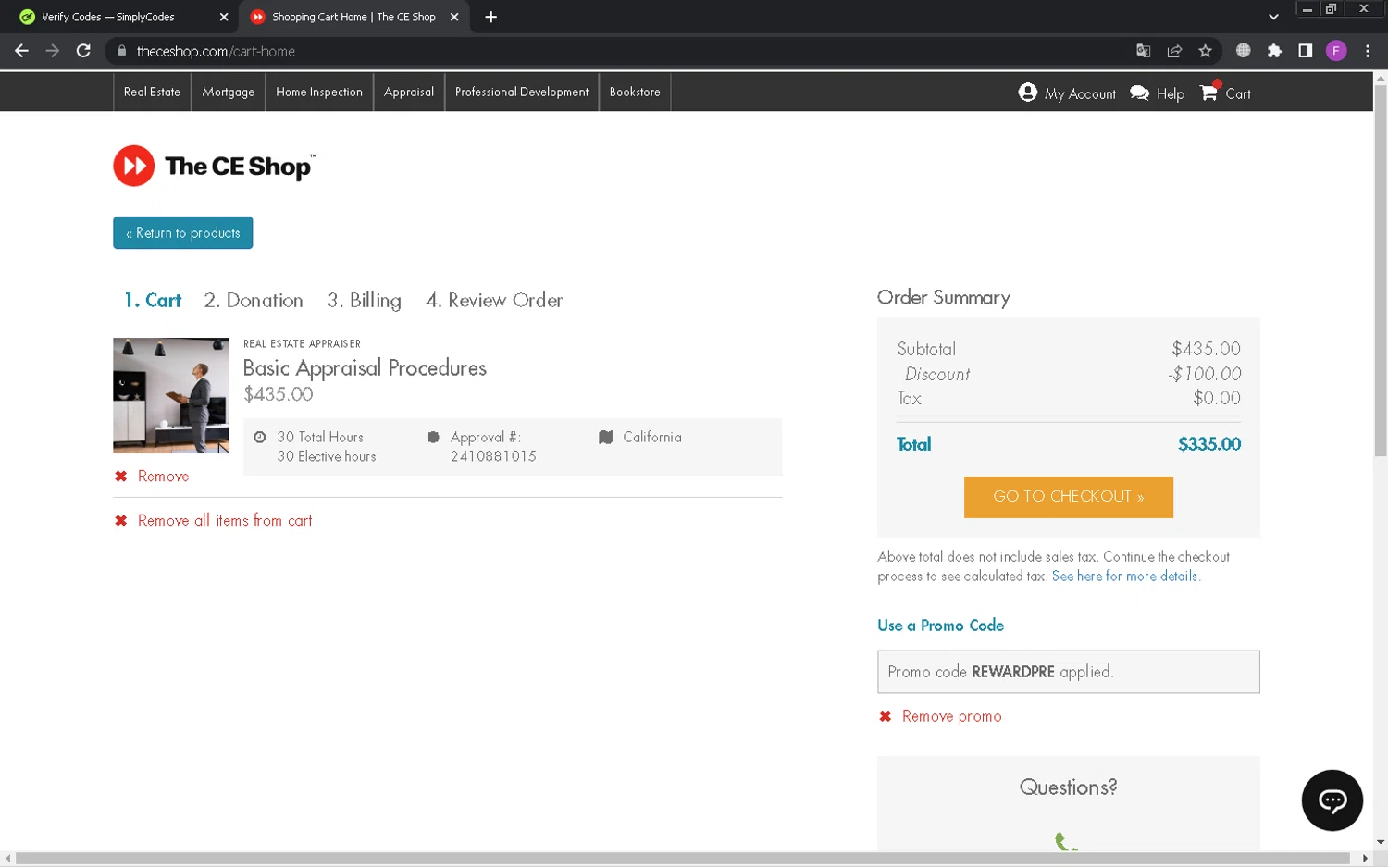Open the live chat bubble widget
Image resolution: width=1388 pixels, height=868 pixels.
1332,800
